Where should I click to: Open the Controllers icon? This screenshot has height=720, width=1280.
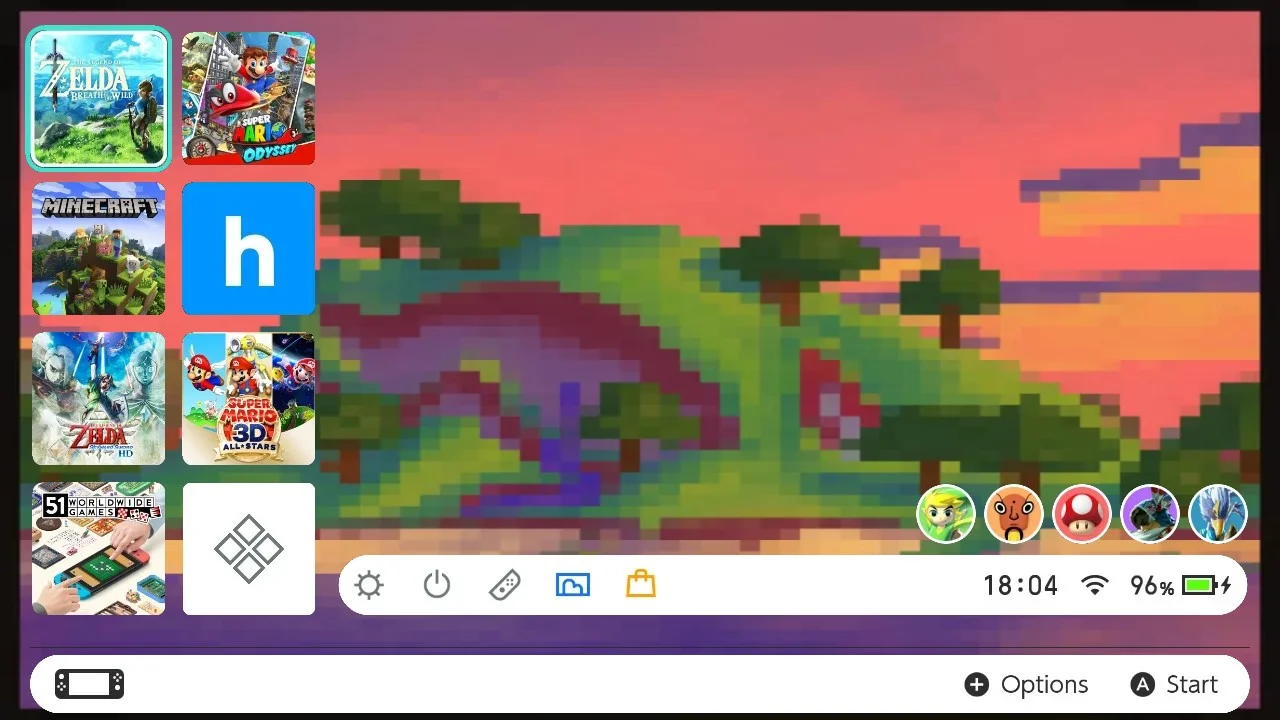click(x=504, y=585)
